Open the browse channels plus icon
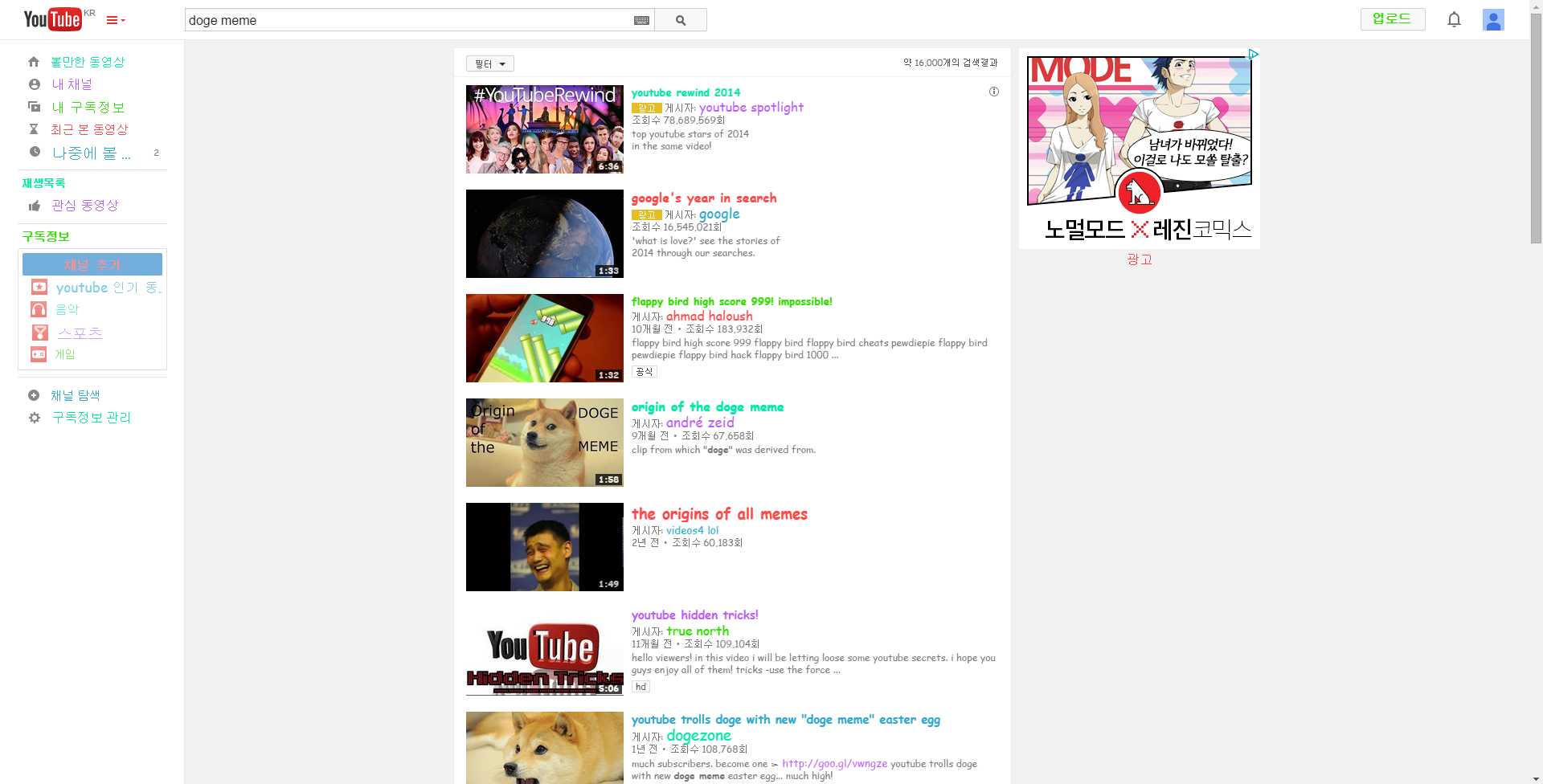The height and width of the screenshot is (784, 1543). click(34, 395)
